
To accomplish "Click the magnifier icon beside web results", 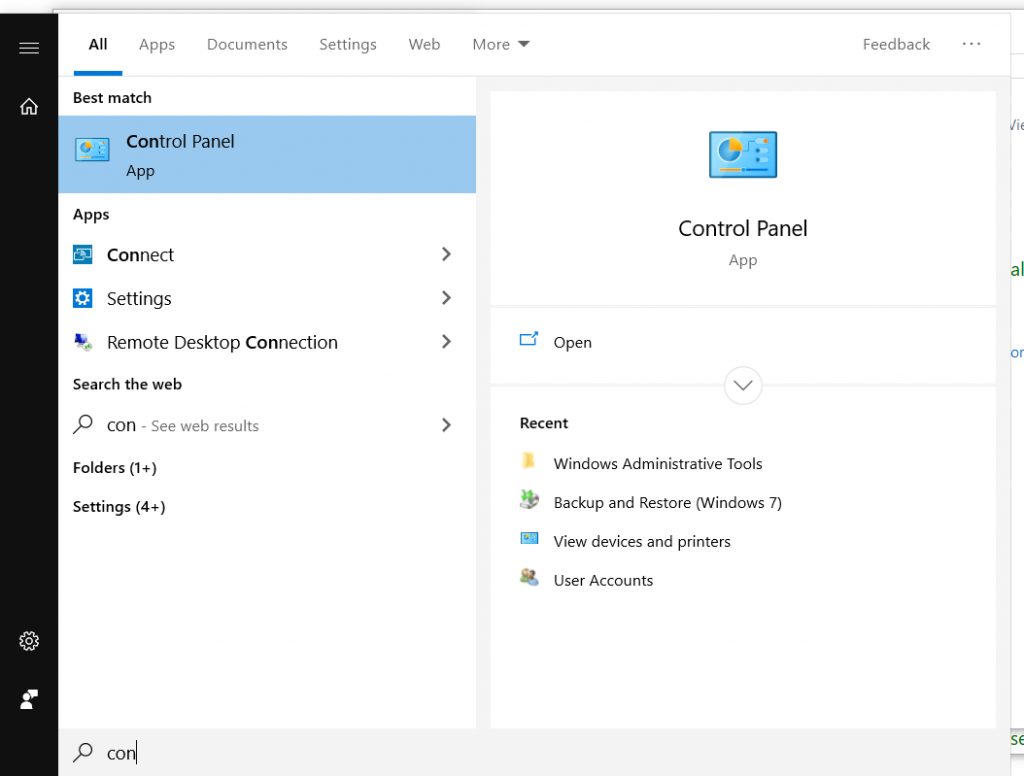I will pyautogui.click(x=83, y=425).
